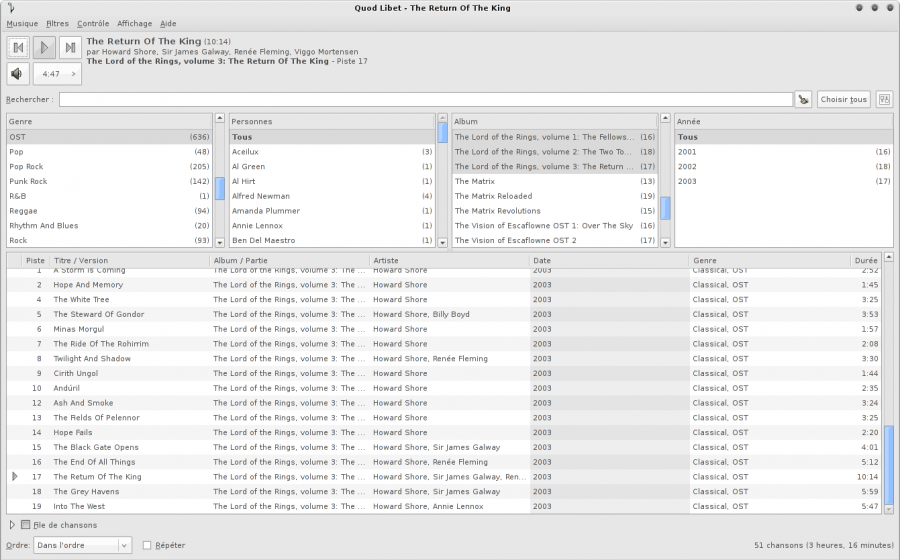Select Aceilux in Personnes
Viewport: 900px width, 560px height.
pyautogui.click(x=332, y=152)
